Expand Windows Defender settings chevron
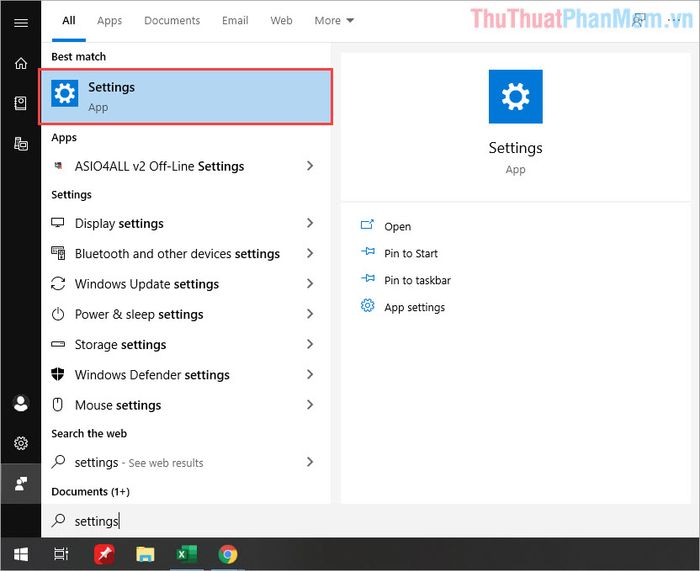 (x=310, y=374)
